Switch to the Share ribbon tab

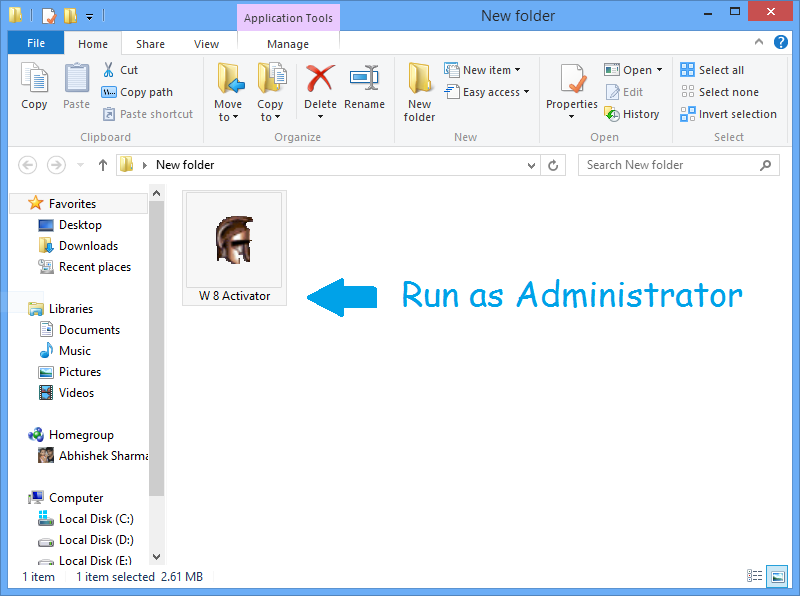pyautogui.click(x=151, y=44)
